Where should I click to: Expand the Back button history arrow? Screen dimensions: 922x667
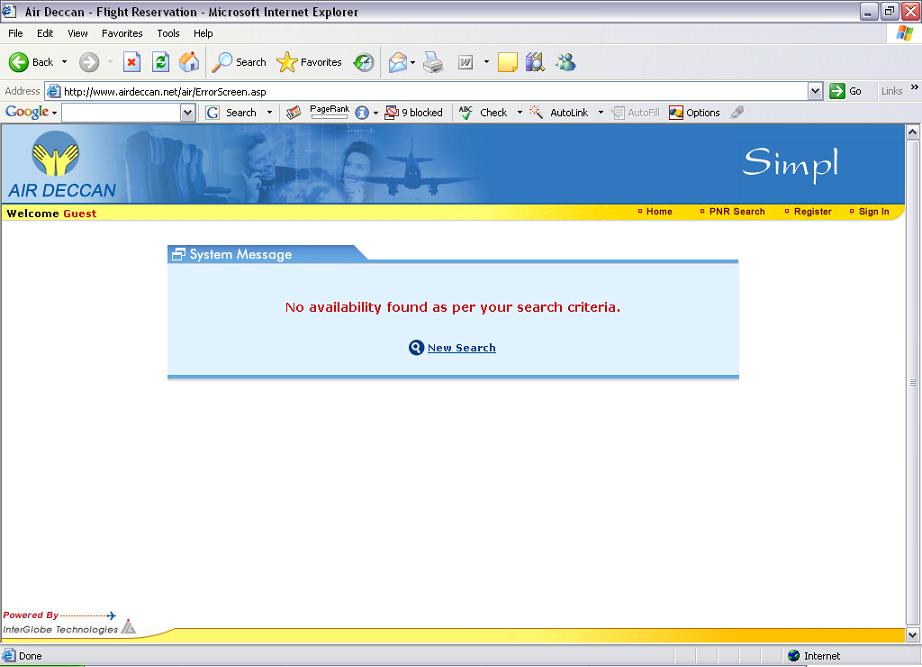tap(64, 62)
